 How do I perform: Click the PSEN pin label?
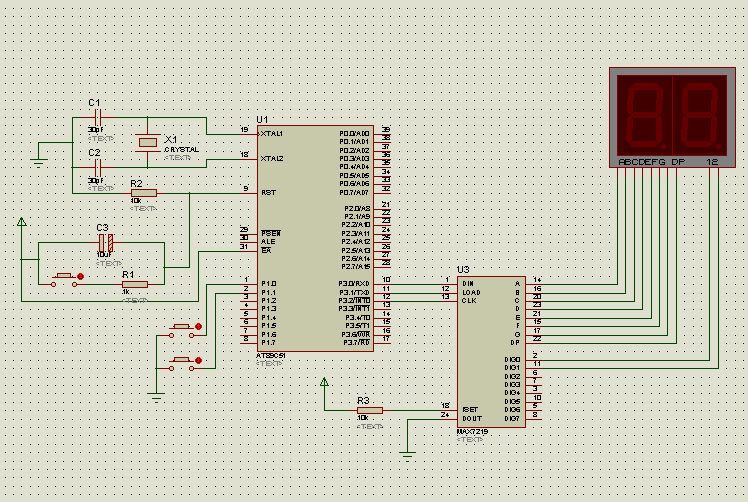pos(270,234)
